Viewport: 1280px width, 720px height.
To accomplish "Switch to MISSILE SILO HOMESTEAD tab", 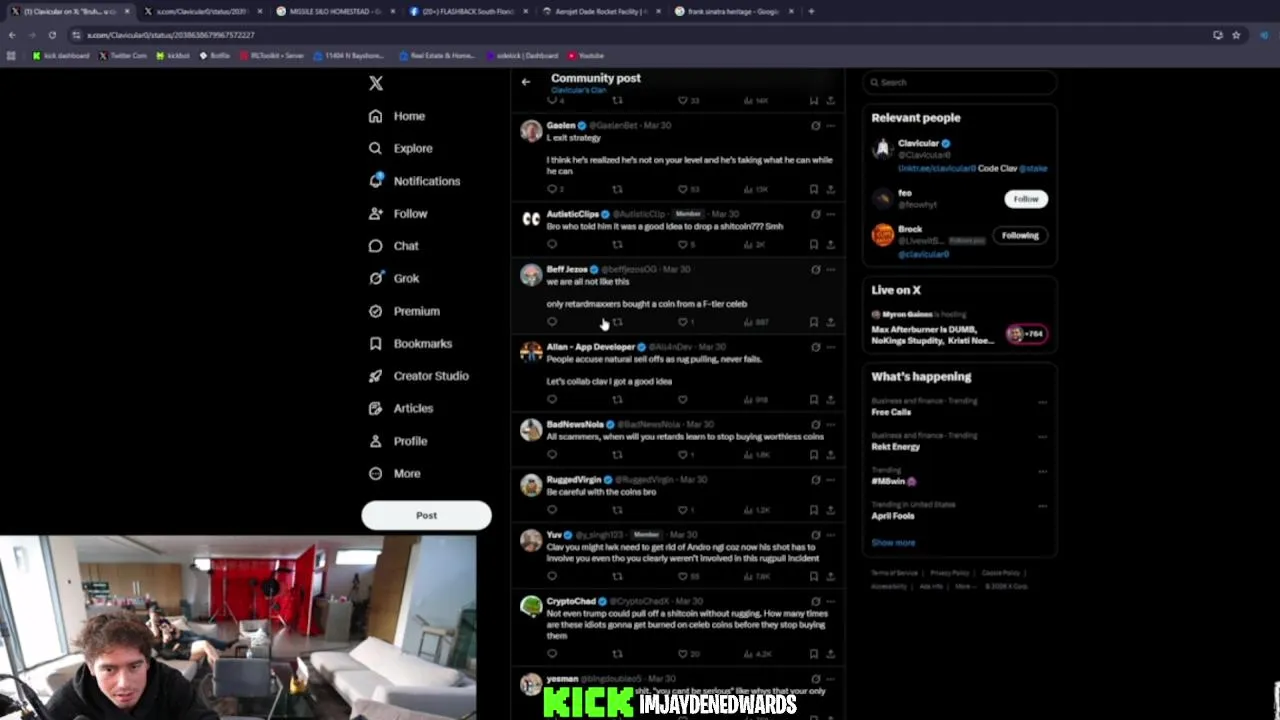I will [x=335, y=11].
